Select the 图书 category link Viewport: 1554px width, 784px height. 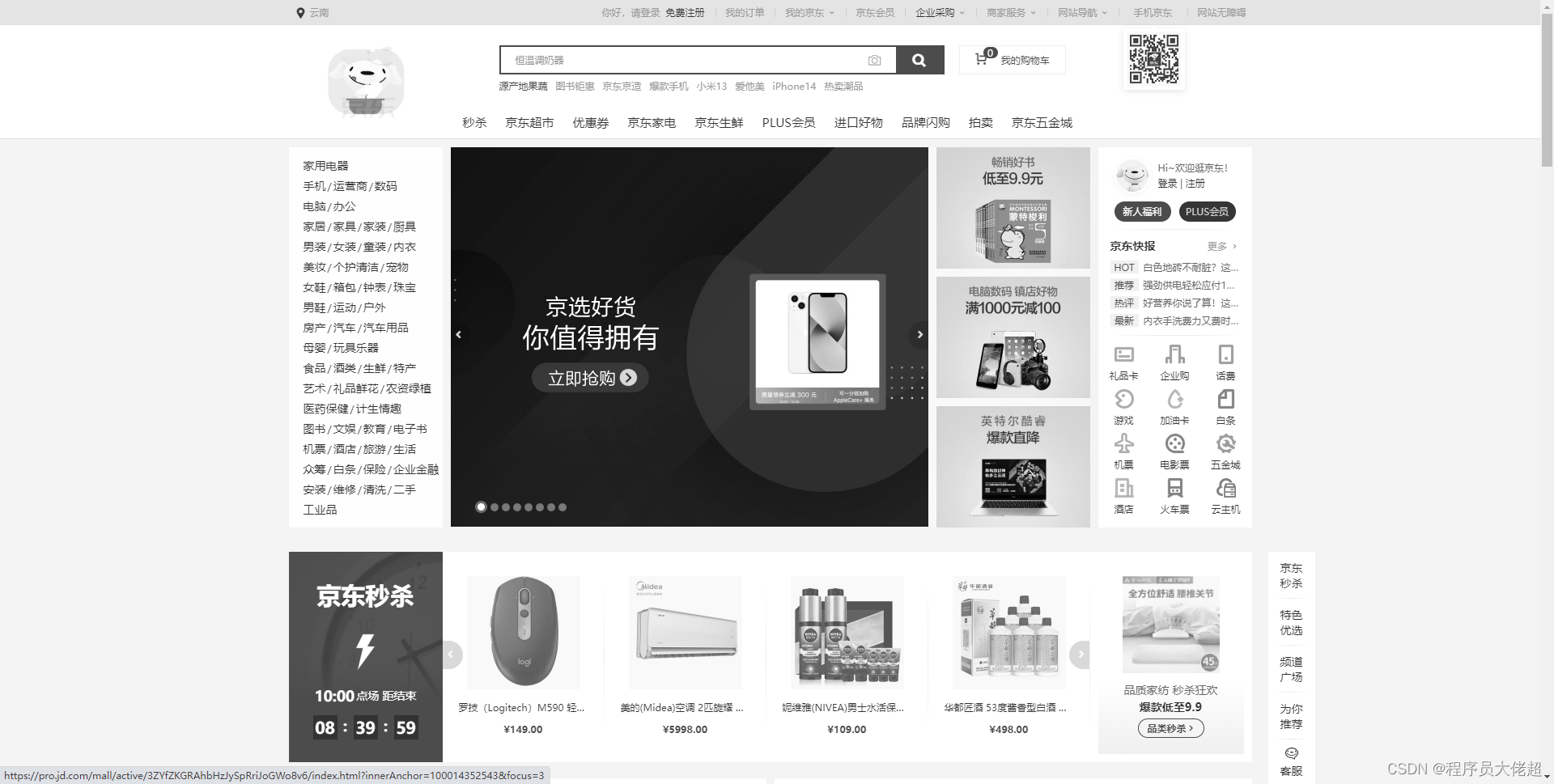(x=312, y=429)
